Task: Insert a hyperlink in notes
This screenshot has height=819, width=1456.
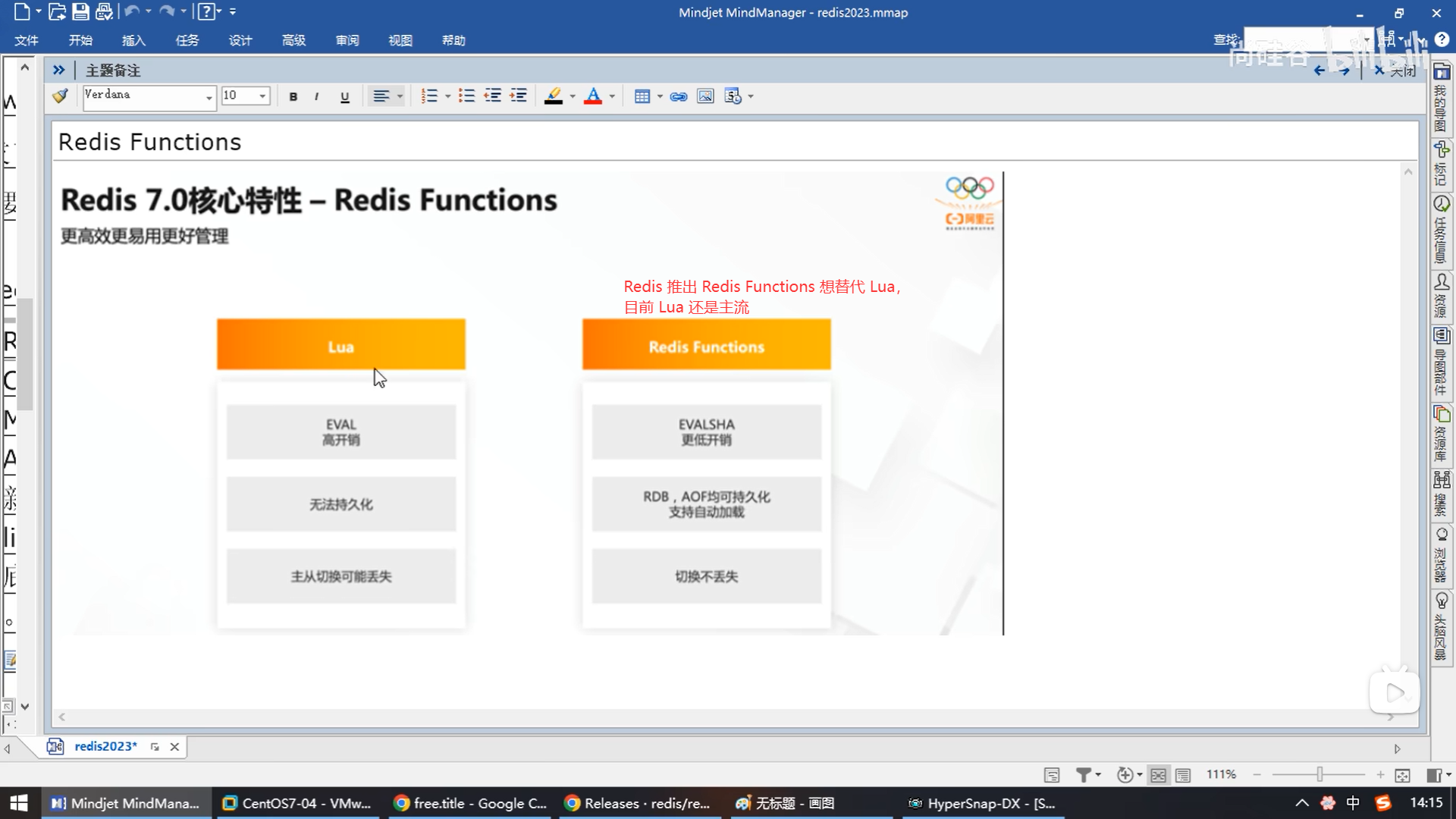Action: click(x=679, y=96)
